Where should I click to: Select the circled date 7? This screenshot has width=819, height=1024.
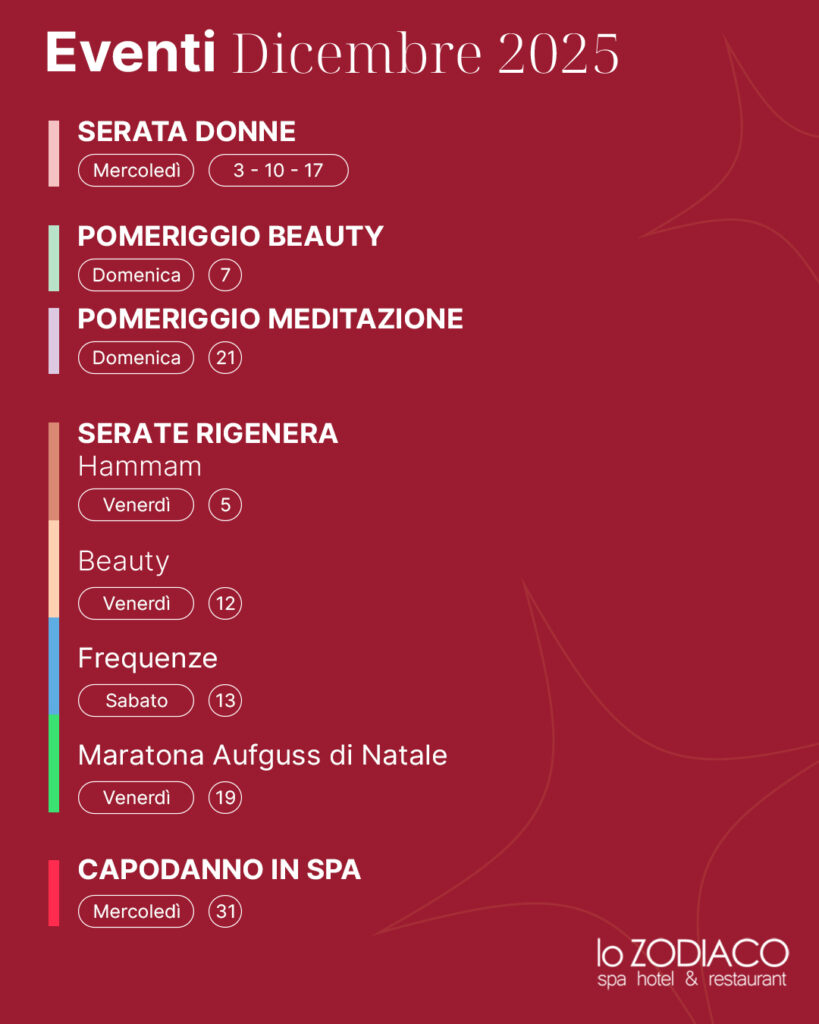pos(225,275)
